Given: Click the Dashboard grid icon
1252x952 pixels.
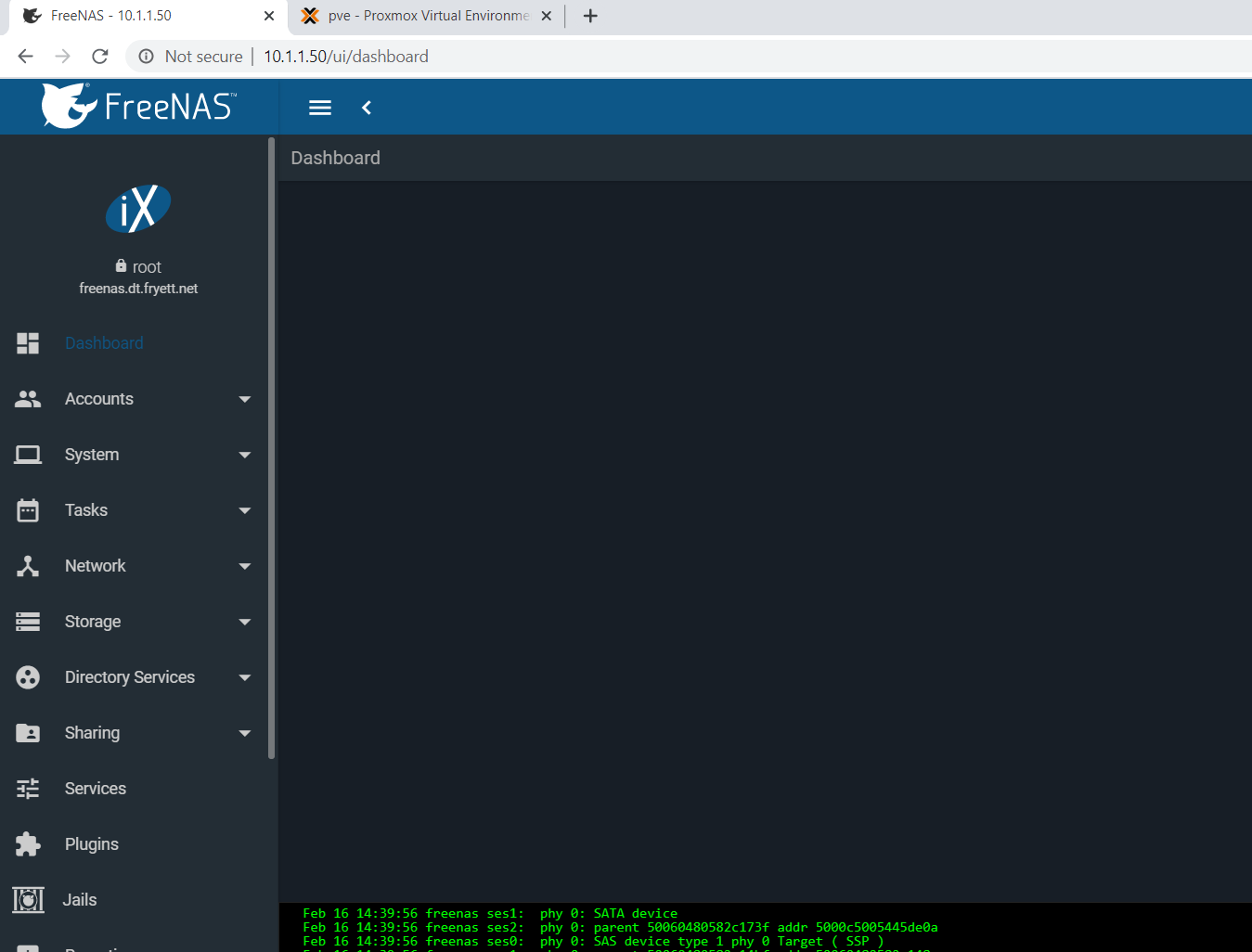Looking at the screenshot, I should click(x=28, y=343).
